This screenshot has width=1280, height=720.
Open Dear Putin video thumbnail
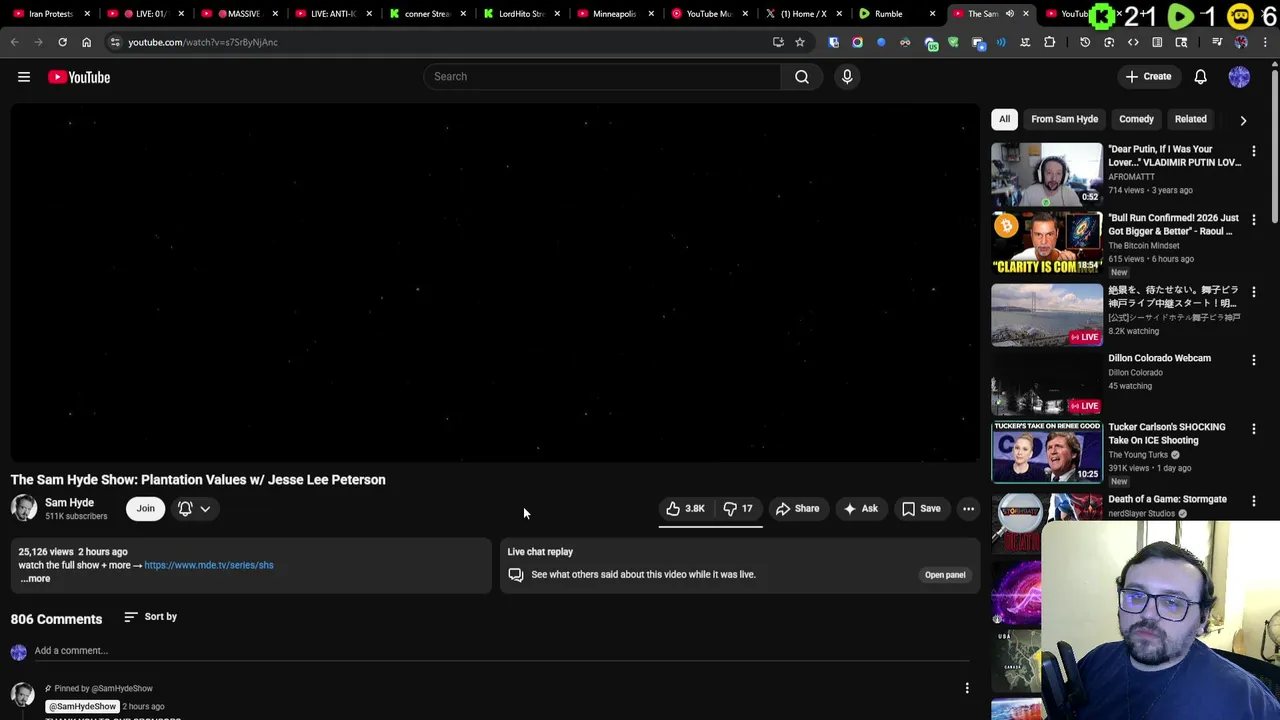1046,174
